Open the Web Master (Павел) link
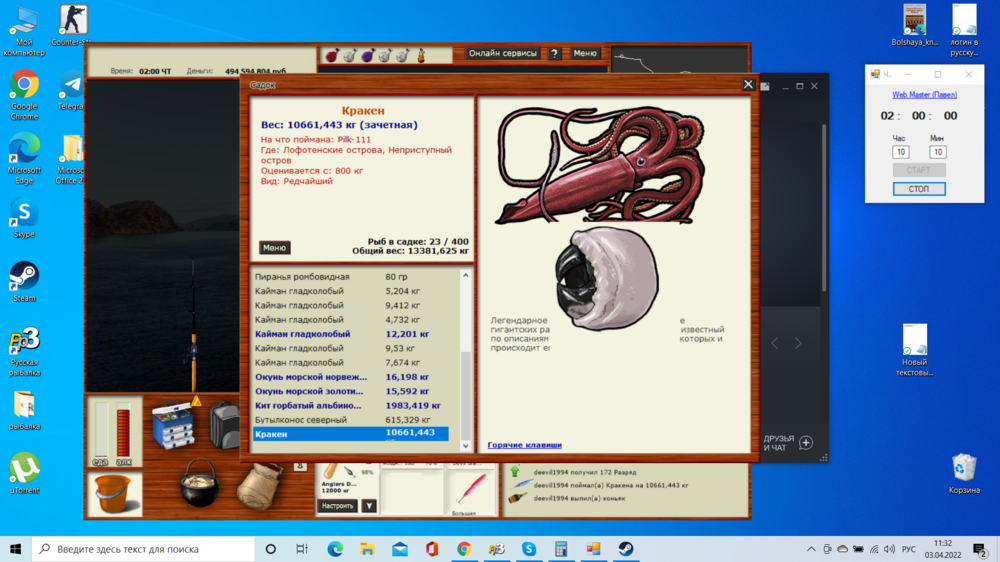Viewport: 1000px width, 562px height. click(924, 94)
